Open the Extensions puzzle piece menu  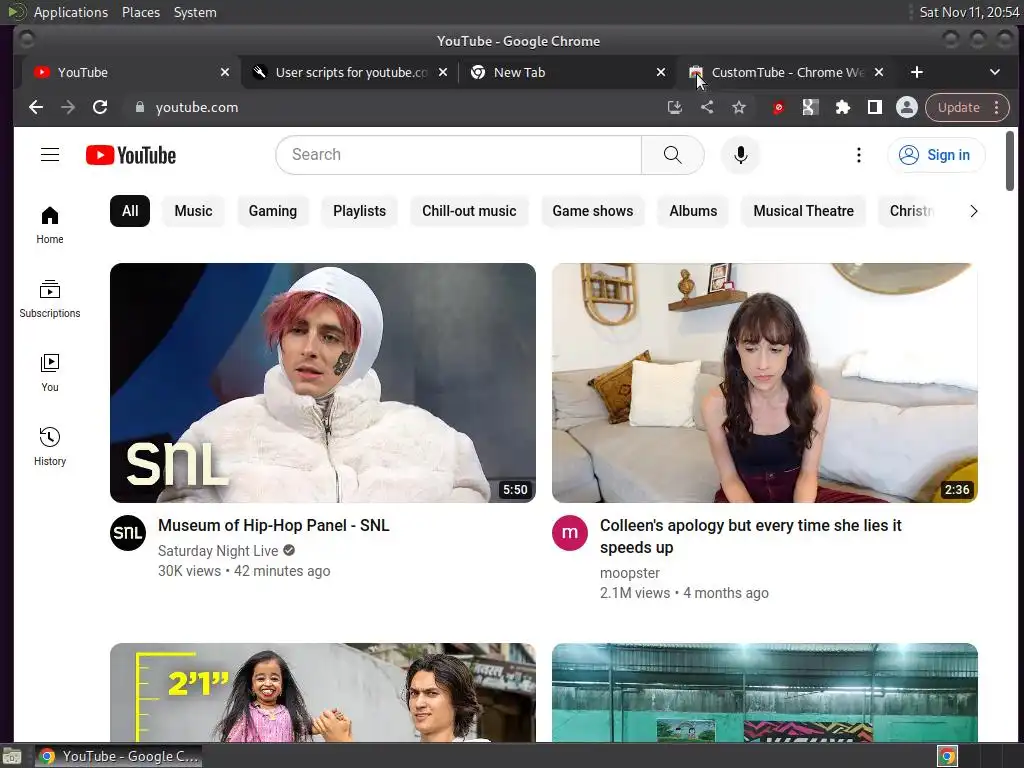pyautogui.click(x=842, y=107)
